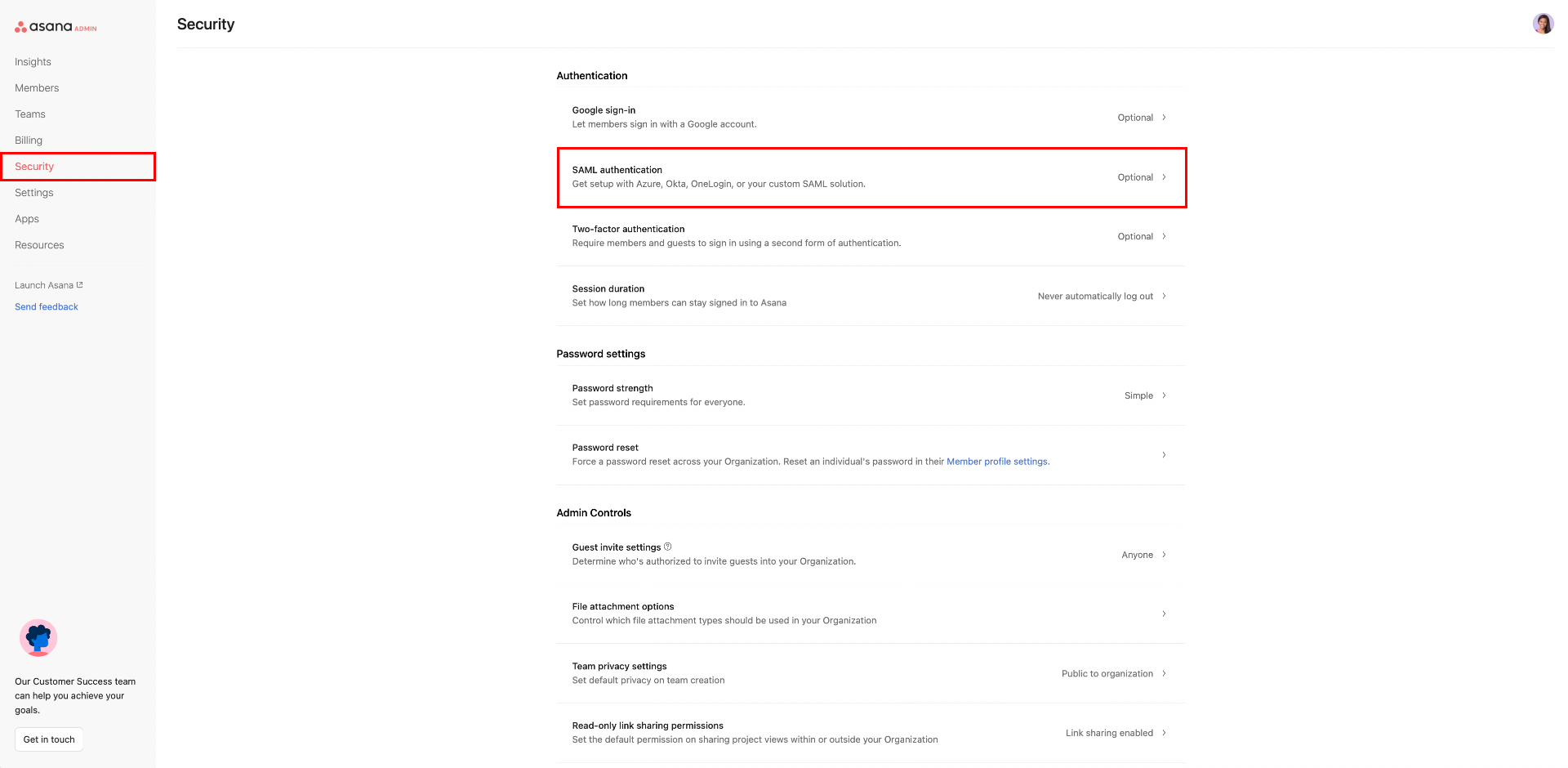
Task: Expand SAML authentication chevron
Action: point(1164,177)
